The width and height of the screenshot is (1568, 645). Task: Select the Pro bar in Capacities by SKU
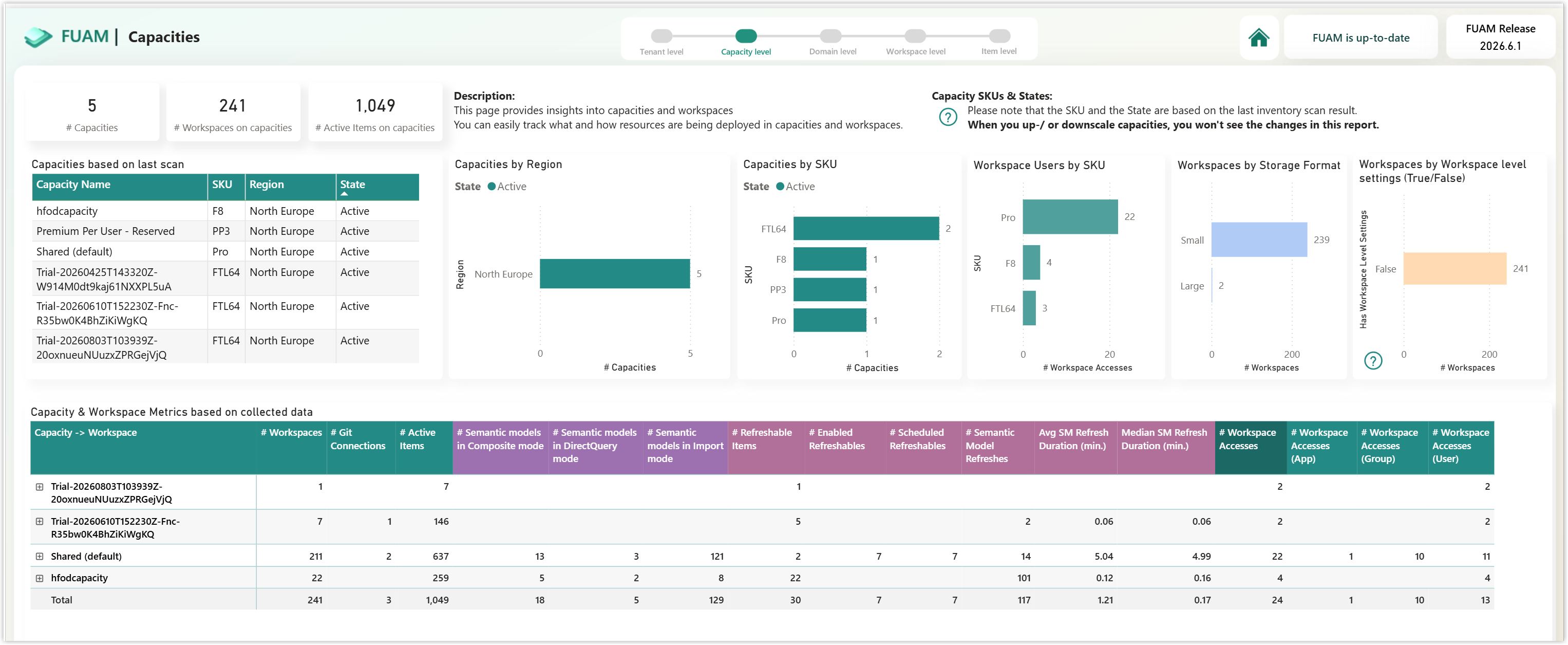pos(829,320)
